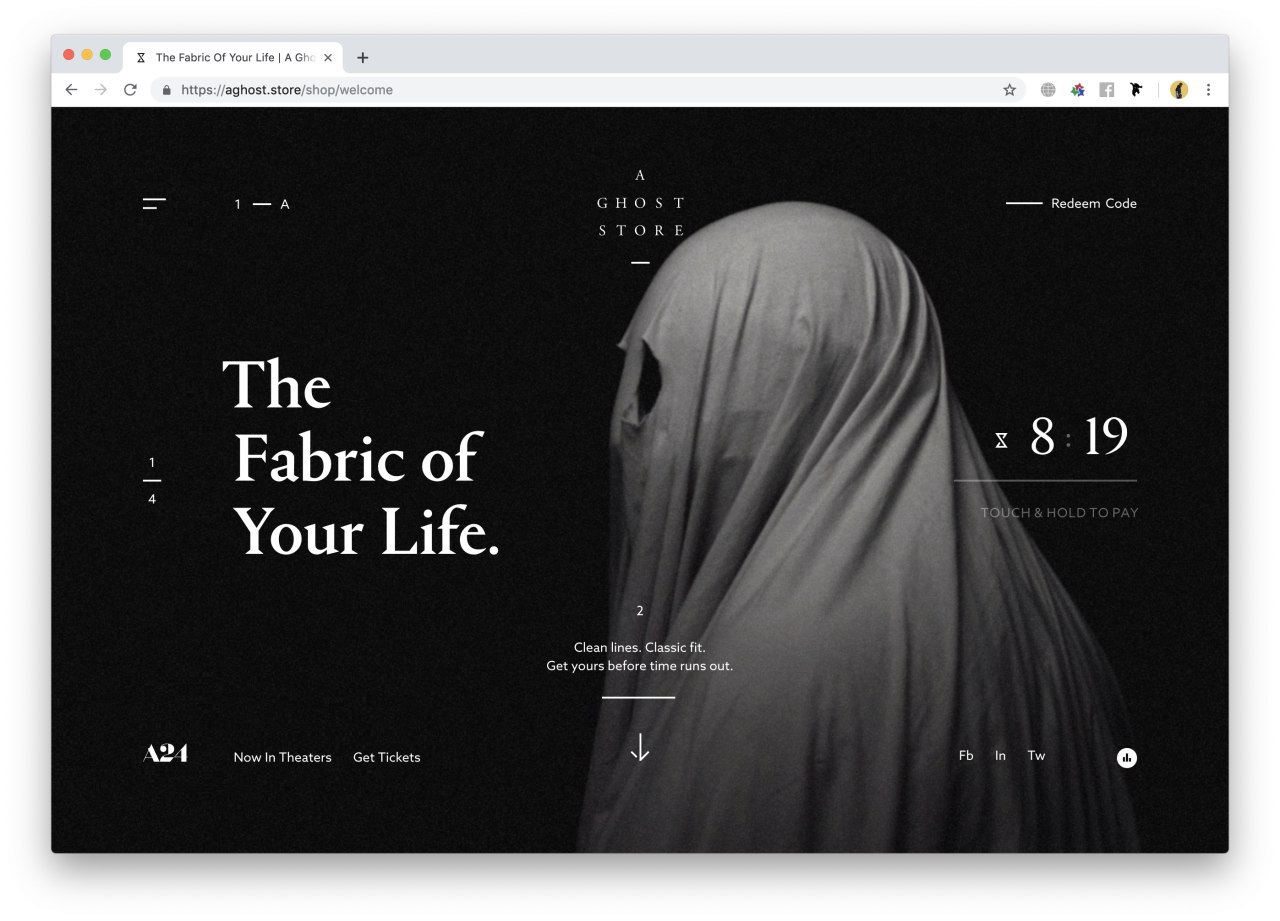Toggle the sound equalizer icon

tap(1127, 758)
